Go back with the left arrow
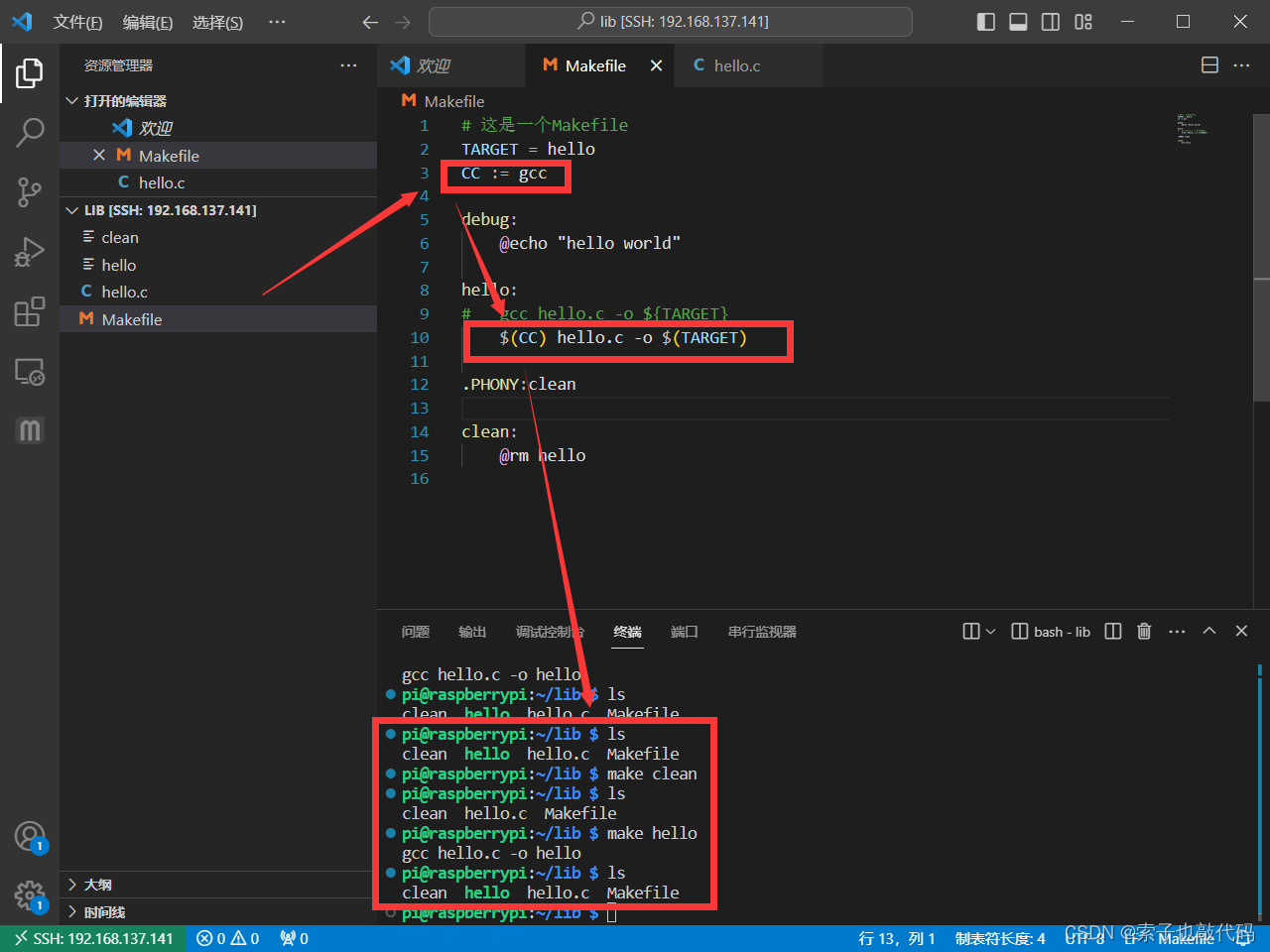 pyautogui.click(x=370, y=22)
